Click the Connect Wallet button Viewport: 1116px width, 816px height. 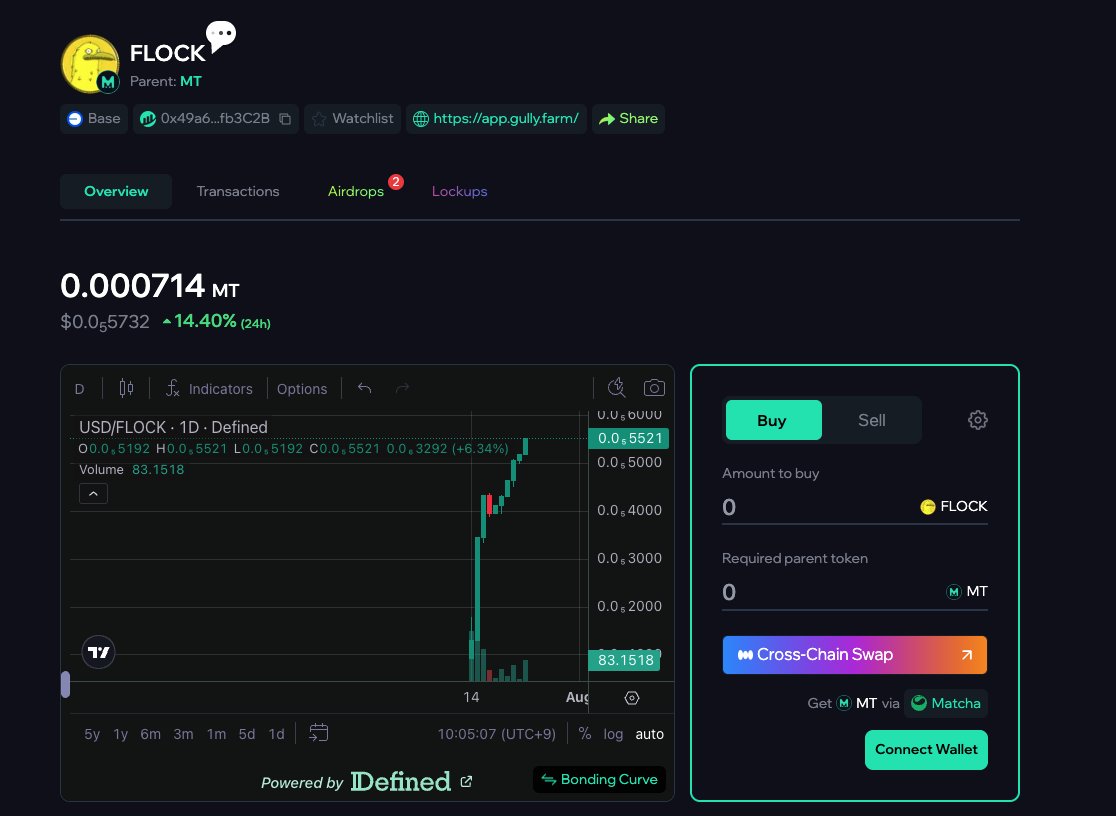[926, 750]
